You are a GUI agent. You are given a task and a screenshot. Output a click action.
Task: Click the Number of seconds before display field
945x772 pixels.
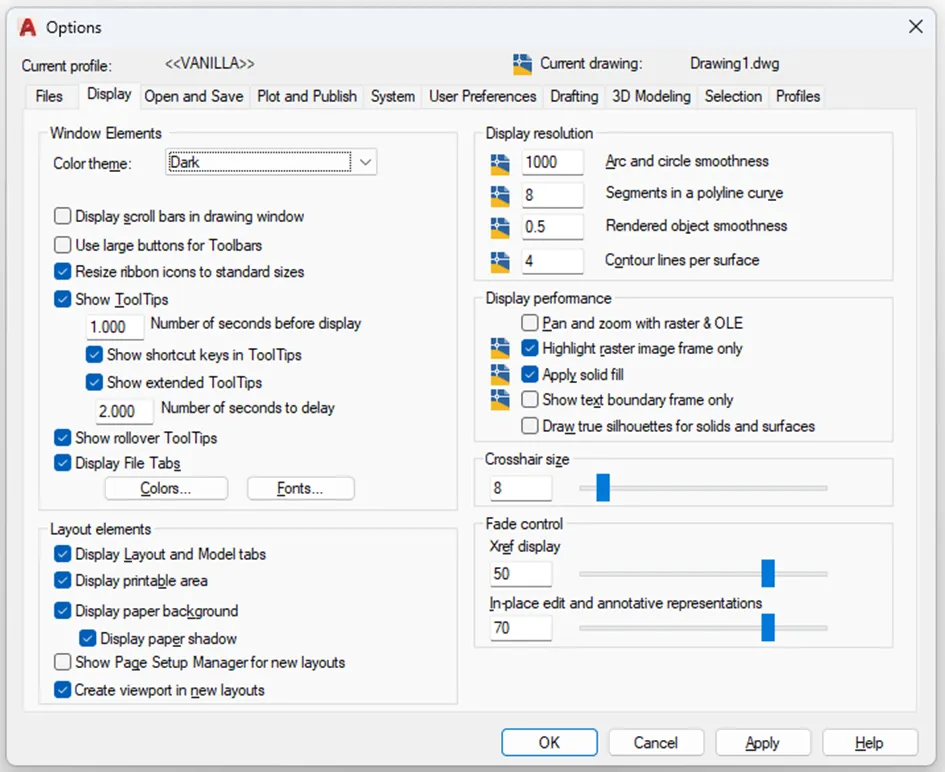tap(114, 326)
